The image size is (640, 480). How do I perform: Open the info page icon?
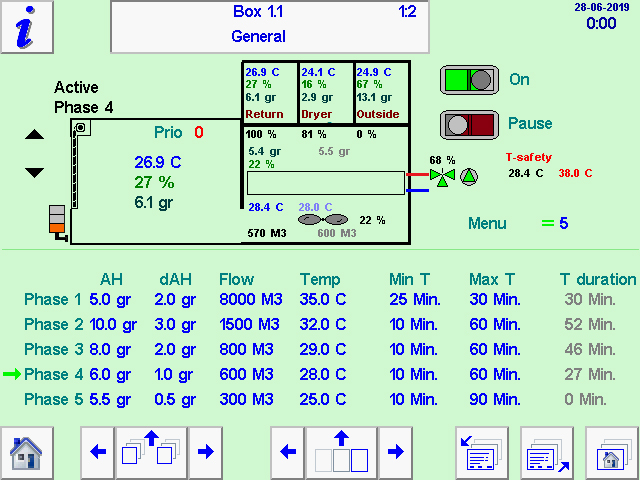[x=27, y=27]
